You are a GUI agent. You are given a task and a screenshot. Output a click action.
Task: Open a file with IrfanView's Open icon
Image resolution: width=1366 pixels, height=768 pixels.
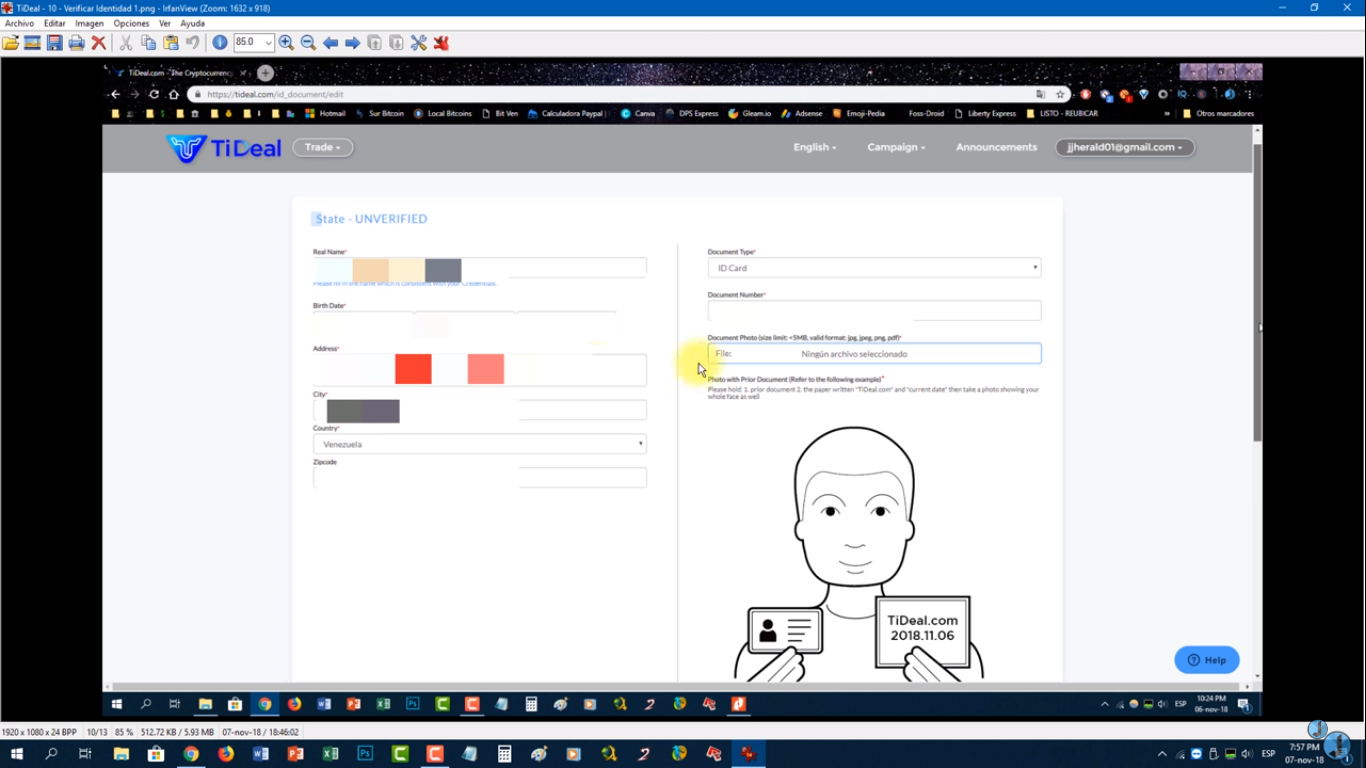[11, 43]
